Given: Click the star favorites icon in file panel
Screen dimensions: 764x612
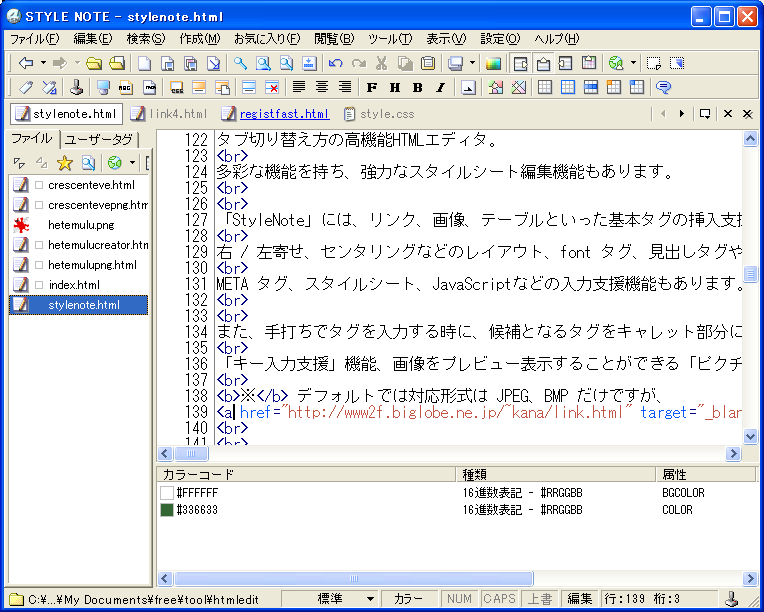Looking at the screenshot, I should [x=64, y=163].
